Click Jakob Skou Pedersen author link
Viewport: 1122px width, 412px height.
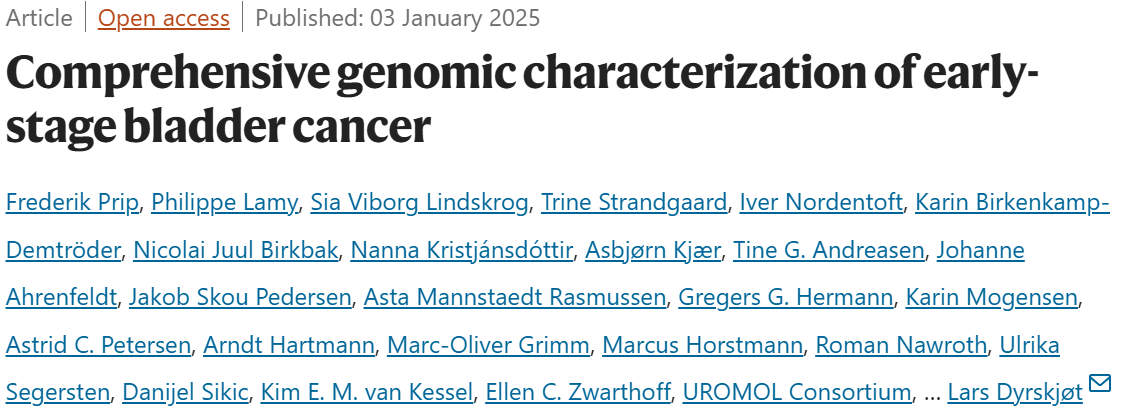point(240,298)
